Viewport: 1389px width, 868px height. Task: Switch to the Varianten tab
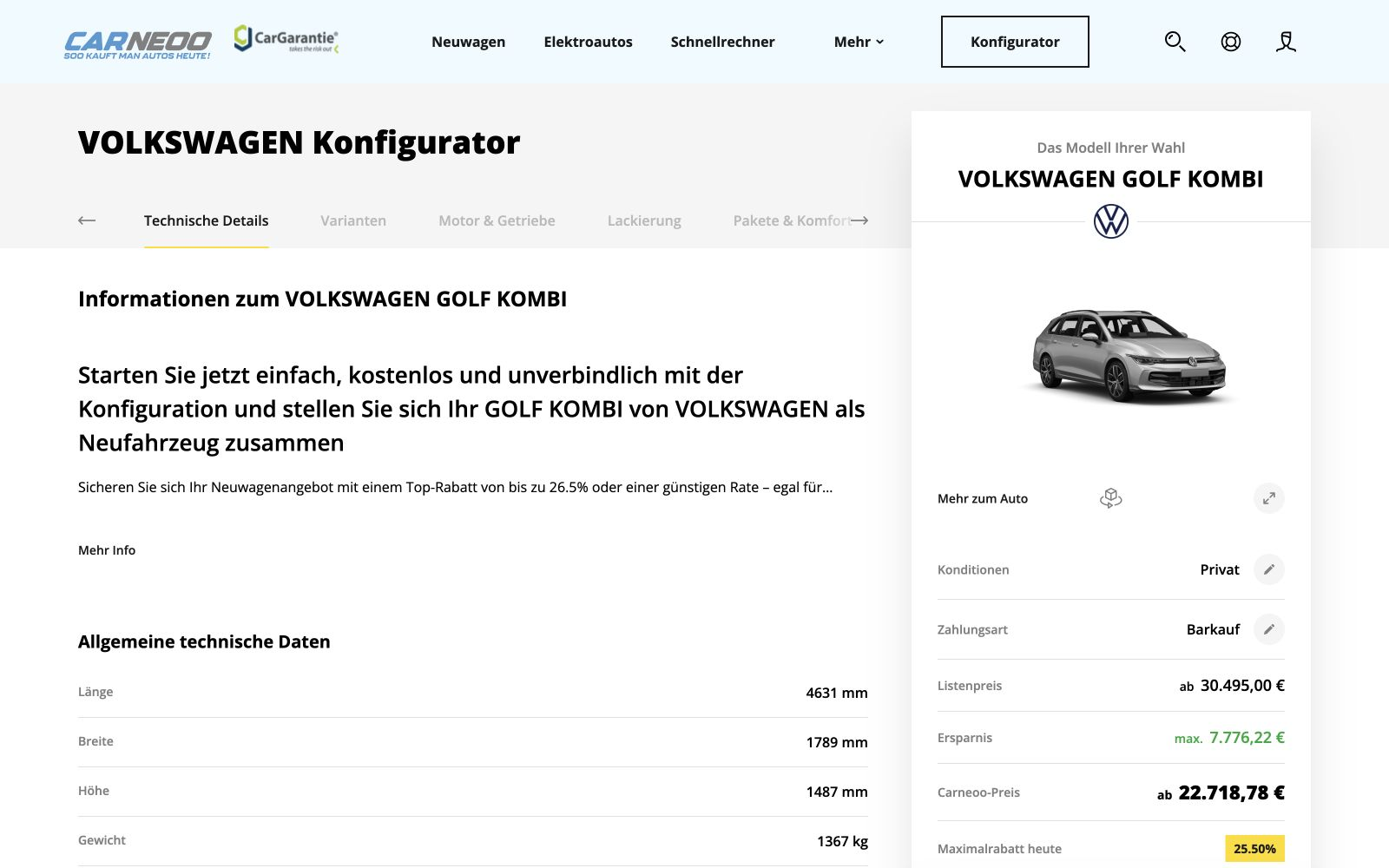pyautogui.click(x=353, y=220)
